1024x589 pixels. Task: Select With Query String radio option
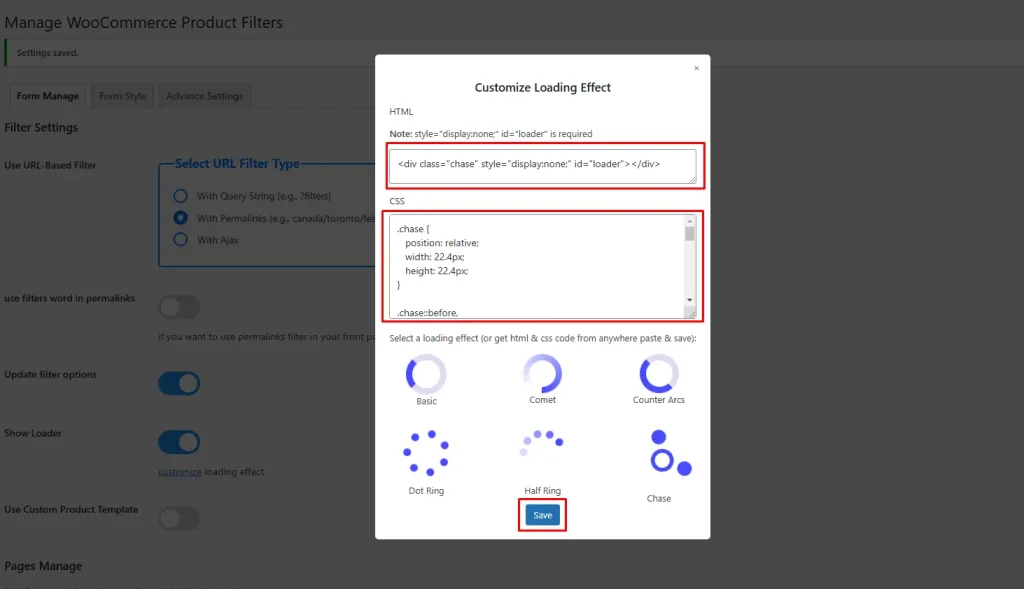coord(180,196)
